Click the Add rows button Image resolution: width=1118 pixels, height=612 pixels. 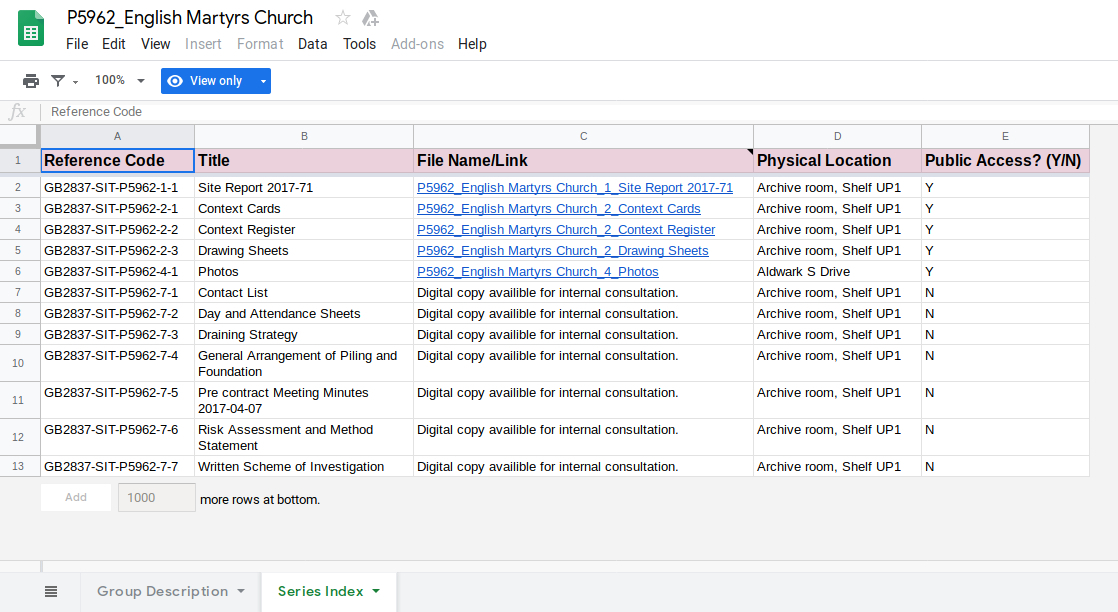(76, 497)
